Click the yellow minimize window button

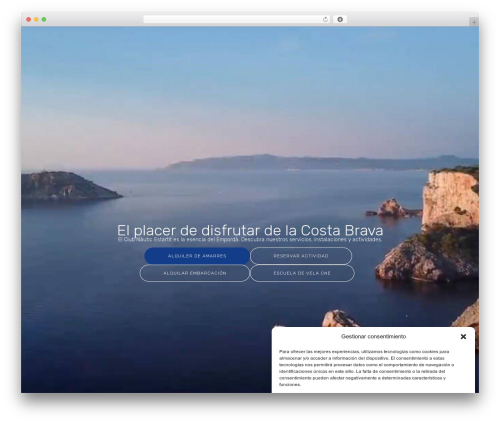coord(36,20)
